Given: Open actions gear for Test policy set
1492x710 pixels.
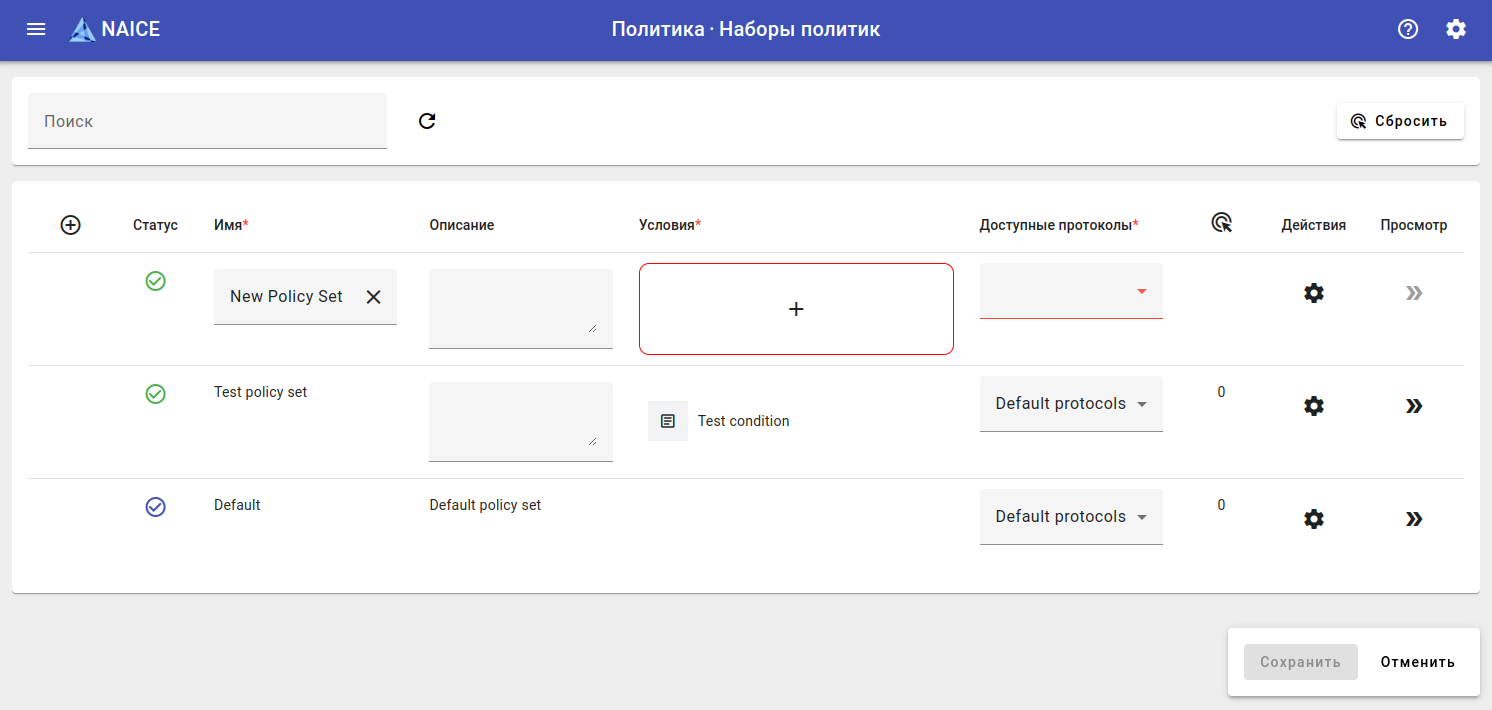Looking at the screenshot, I should (1314, 406).
